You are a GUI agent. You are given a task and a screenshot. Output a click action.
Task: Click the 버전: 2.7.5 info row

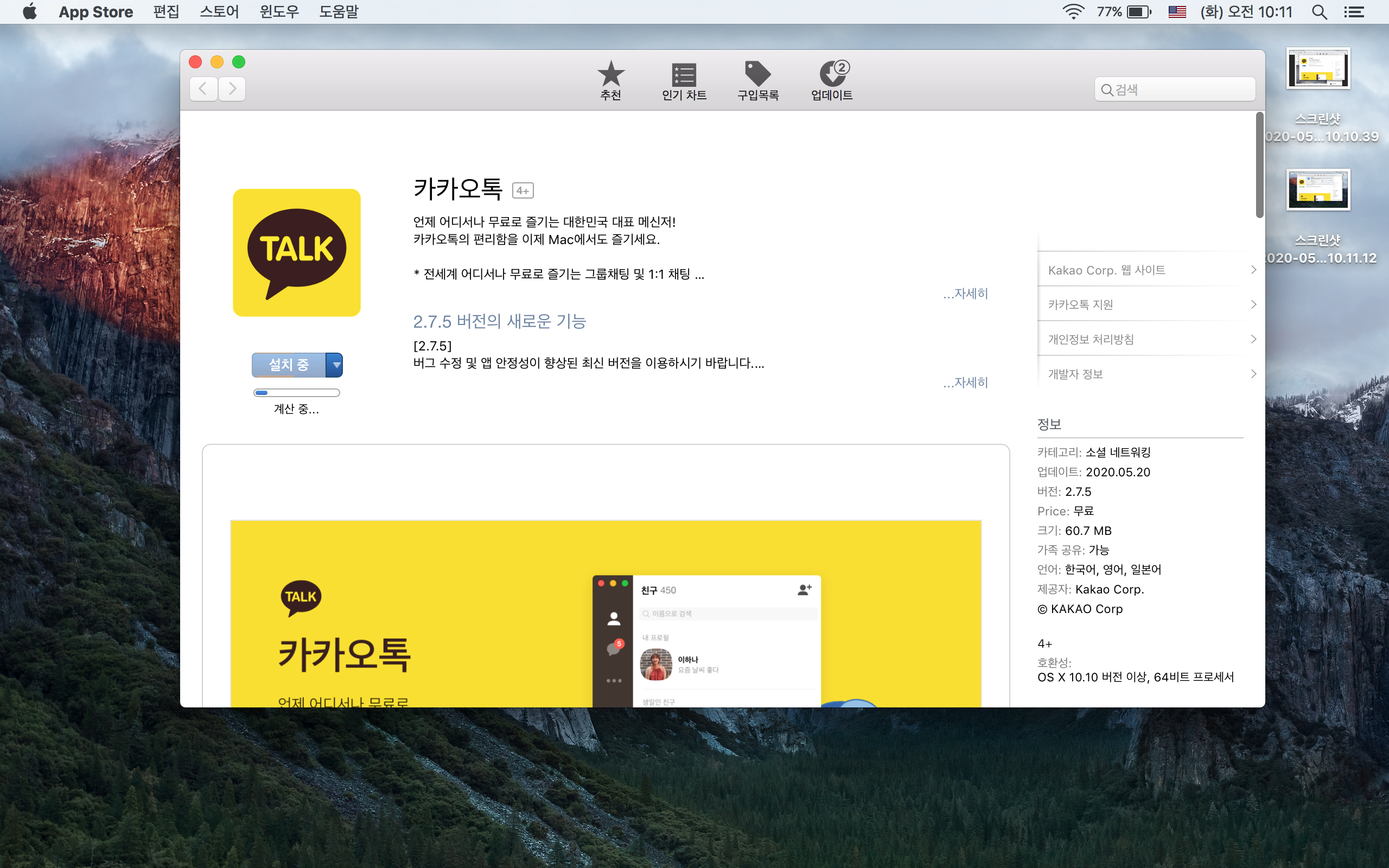click(1064, 492)
